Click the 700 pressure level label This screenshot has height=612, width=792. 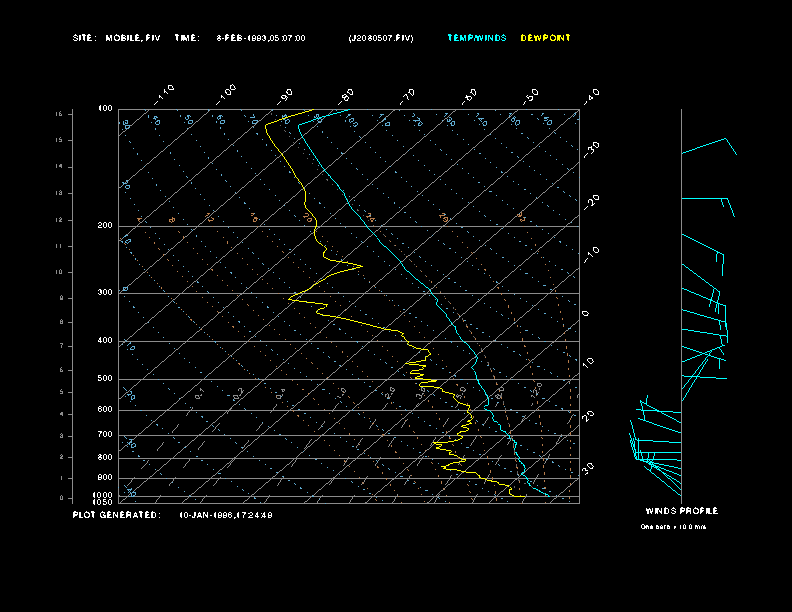tap(105, 435)
